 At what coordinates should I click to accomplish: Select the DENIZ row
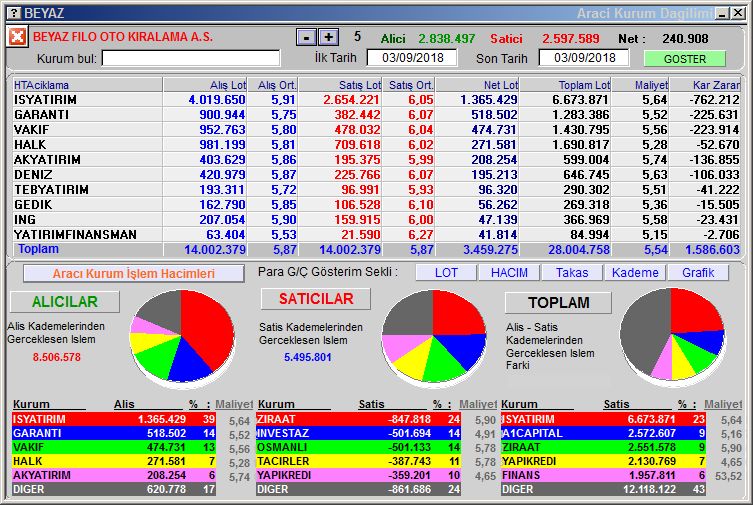[x=376, y=175]
